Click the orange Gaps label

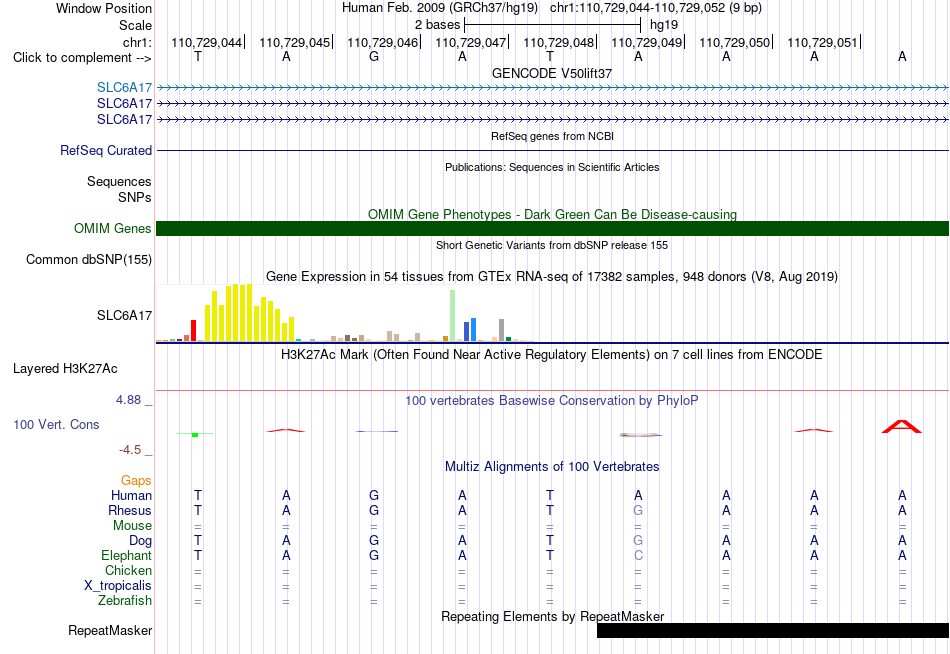[136, 481]
